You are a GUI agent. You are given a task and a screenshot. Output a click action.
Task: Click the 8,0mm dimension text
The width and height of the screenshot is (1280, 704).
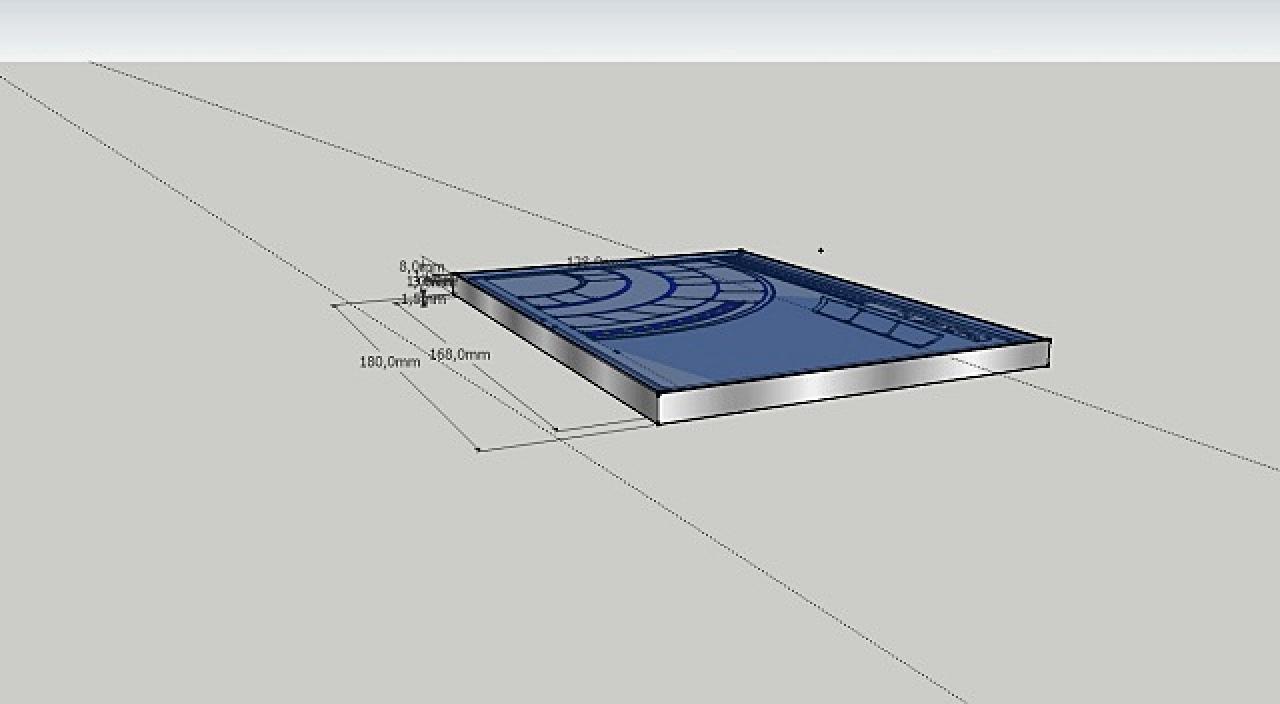[x=421, y=266]
